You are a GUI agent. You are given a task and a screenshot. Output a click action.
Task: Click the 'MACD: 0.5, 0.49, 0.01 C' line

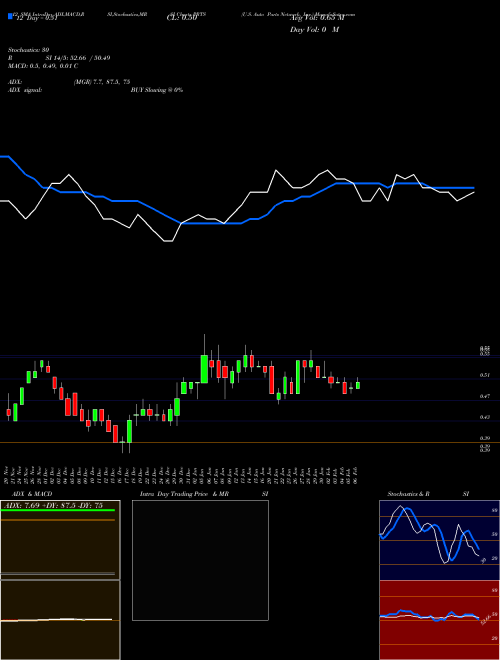[x=43, y=66]
